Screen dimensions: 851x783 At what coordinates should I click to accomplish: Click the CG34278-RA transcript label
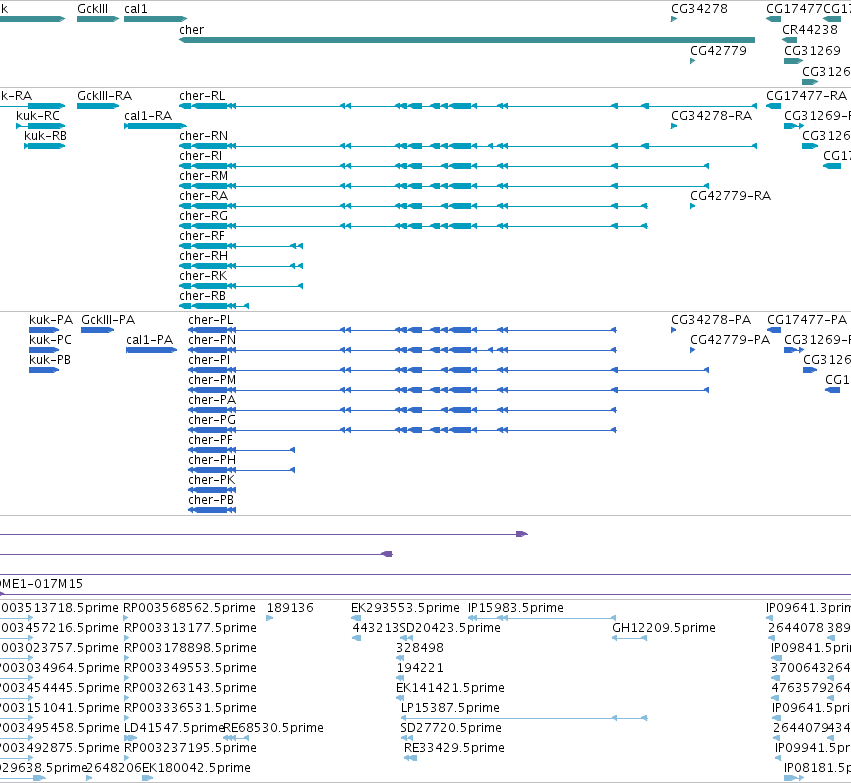712,116
